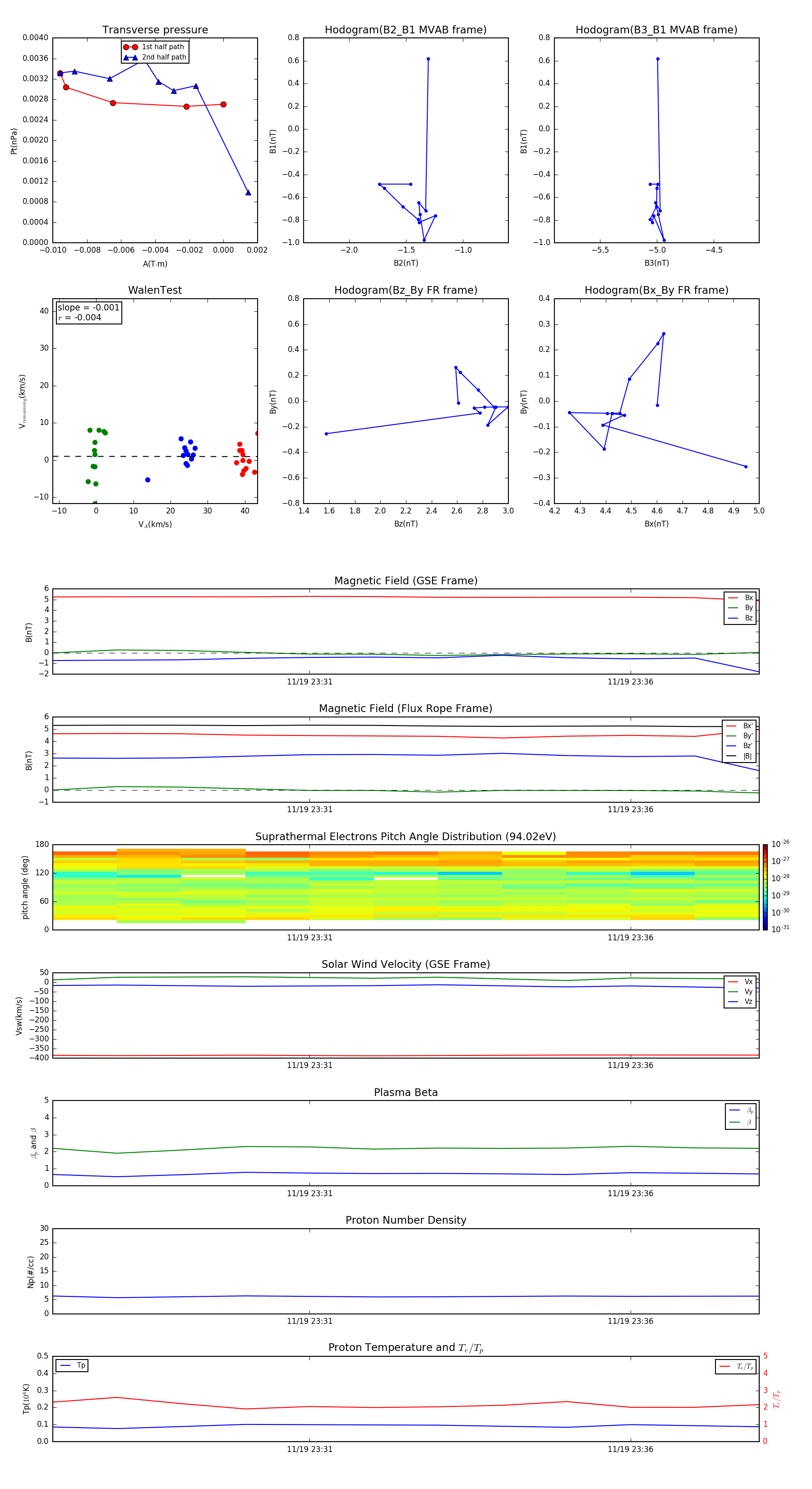Click the topmost point in B2_B1 hodogram
Viewport: 812px width, 1489px height.
(428, 59)
